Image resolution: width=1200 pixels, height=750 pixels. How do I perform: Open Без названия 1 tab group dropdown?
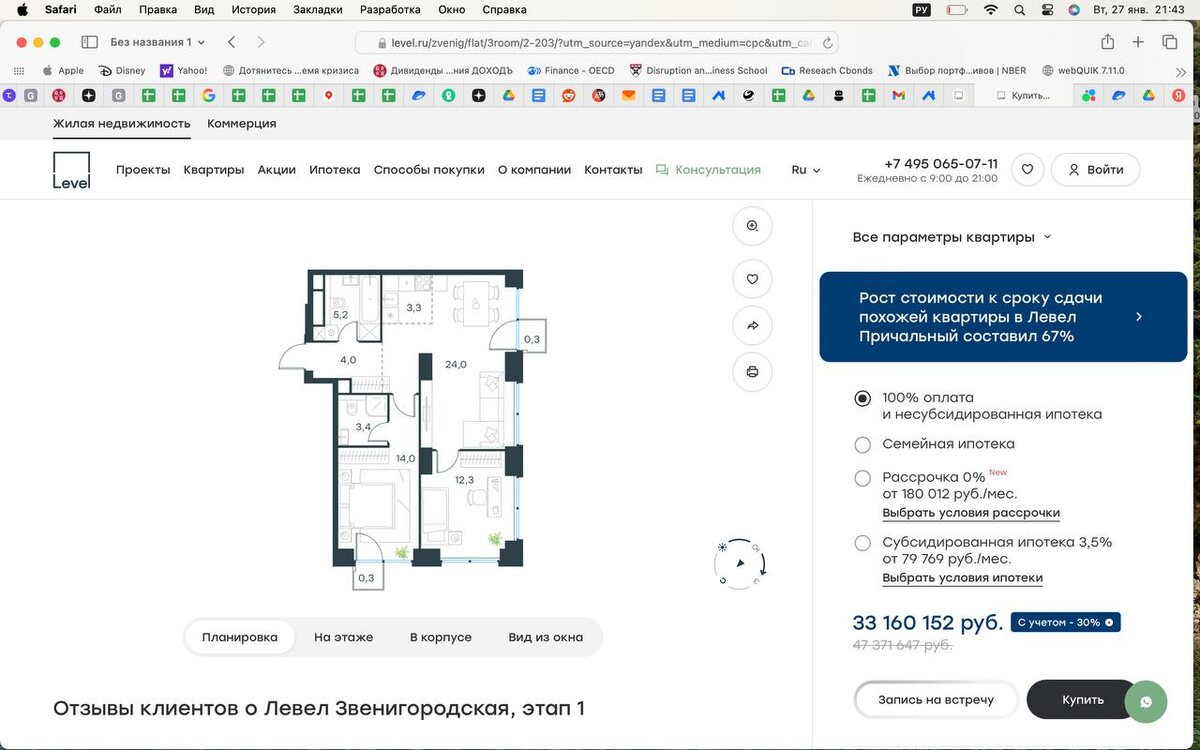pyautogui.click(x=157, y=42)
